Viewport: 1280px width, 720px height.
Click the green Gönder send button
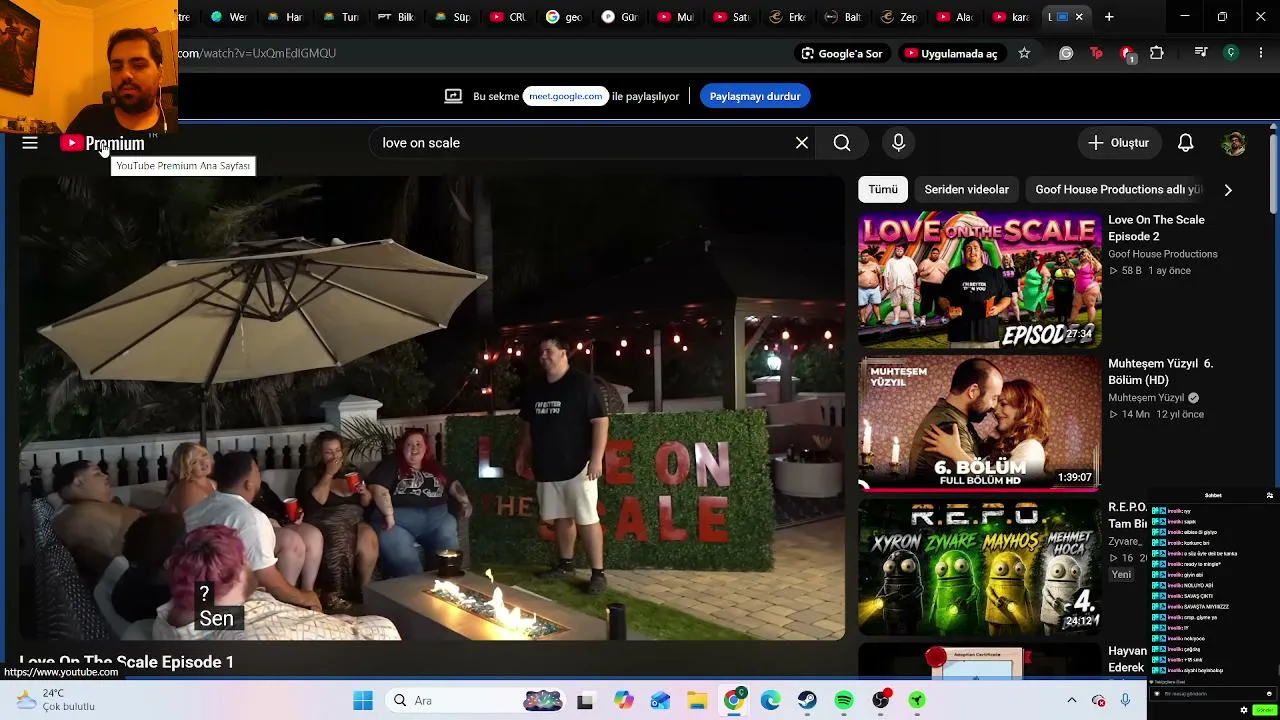[1264, 710]
